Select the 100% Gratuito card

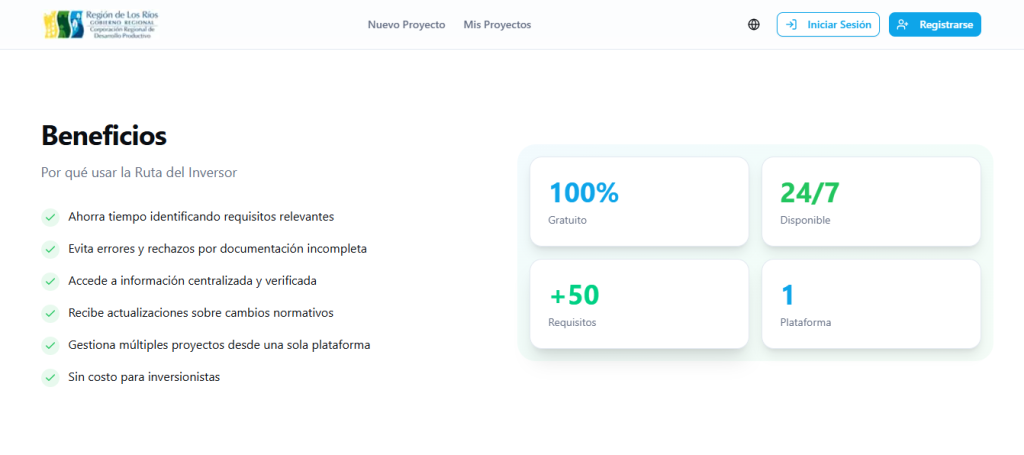click(x=639, y=201)
